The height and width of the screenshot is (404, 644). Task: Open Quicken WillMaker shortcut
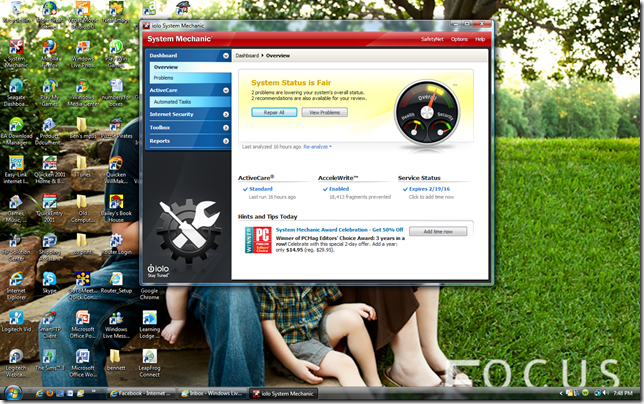pyautogui.click(x=116, y=169)
